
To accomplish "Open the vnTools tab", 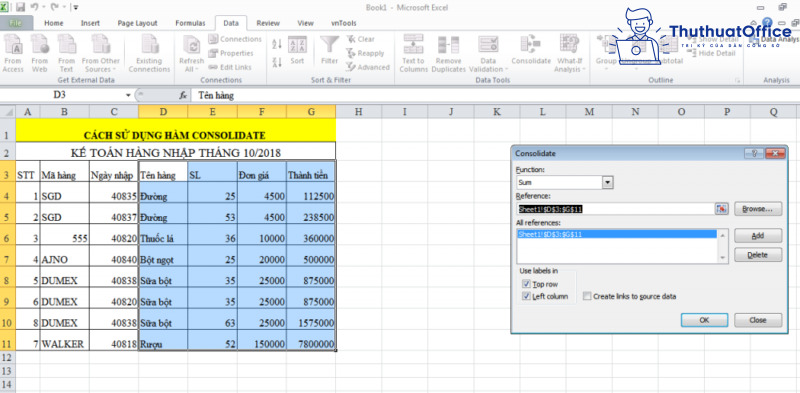I will [343, 23].
